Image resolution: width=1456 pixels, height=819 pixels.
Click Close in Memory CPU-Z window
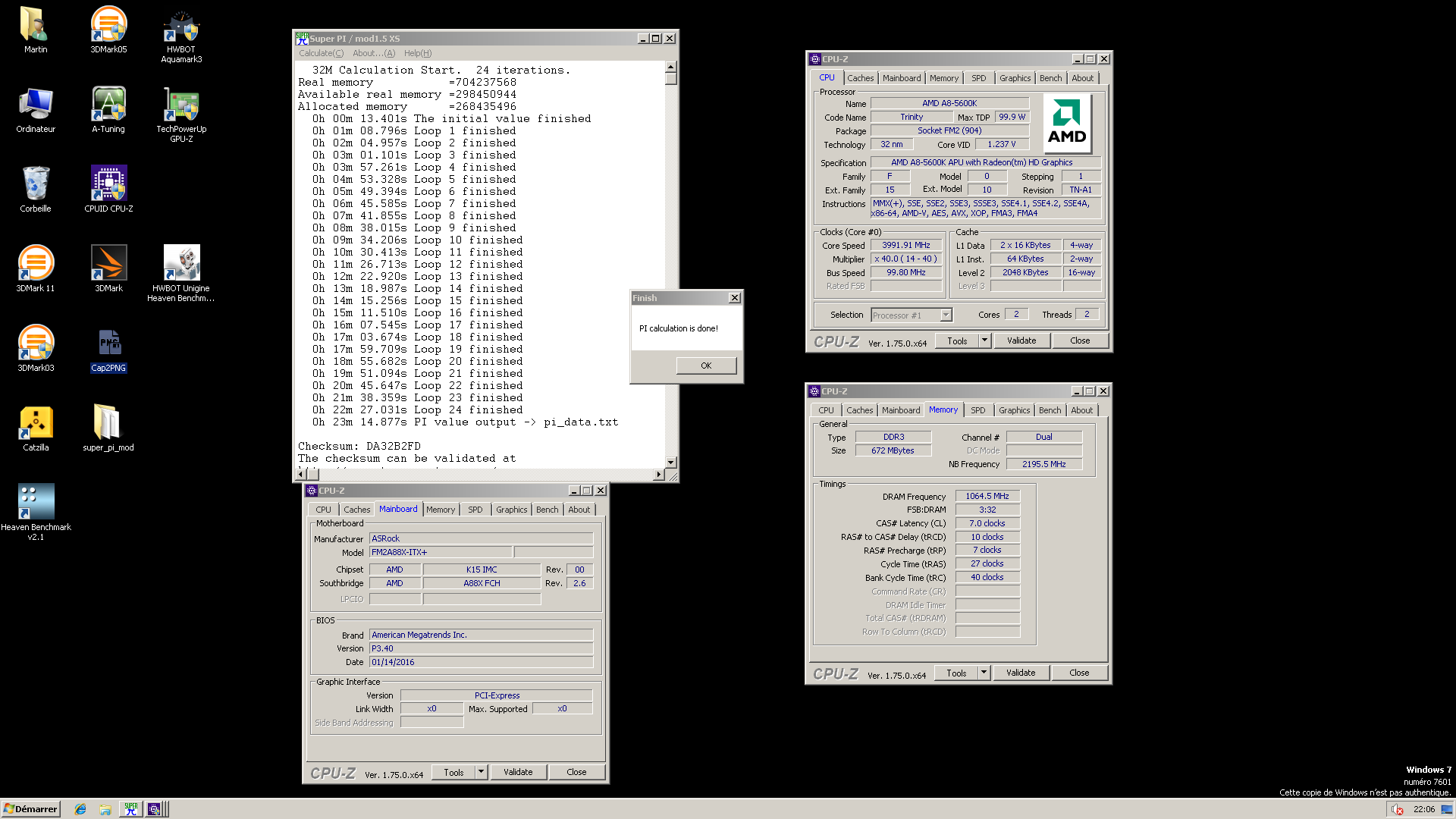tap(1079, 673)
